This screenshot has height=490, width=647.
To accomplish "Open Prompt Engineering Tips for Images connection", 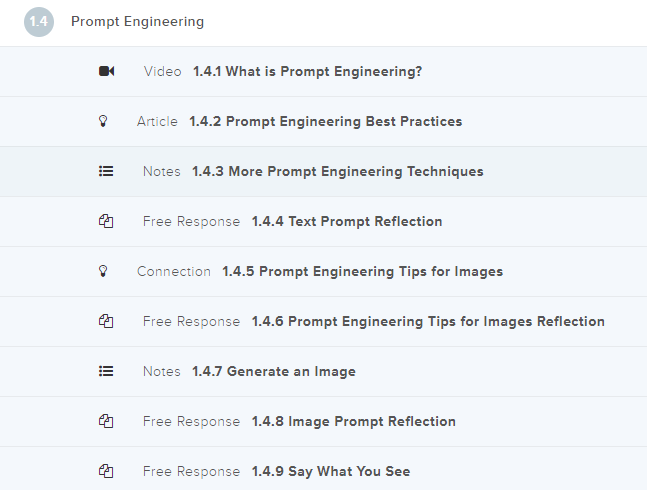I will click(x=362, y=271).
